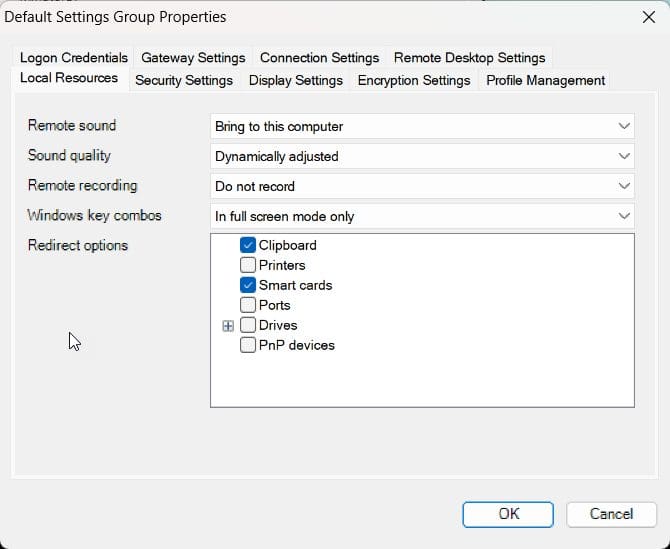Enable the Ports redirect checkbox
This screenshot has height=549, width=670.
pos(248,305)
